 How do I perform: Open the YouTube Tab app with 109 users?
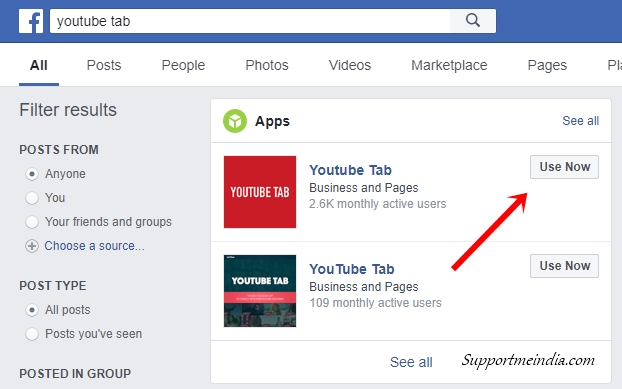pyautogui.click(x=352, y=269)
